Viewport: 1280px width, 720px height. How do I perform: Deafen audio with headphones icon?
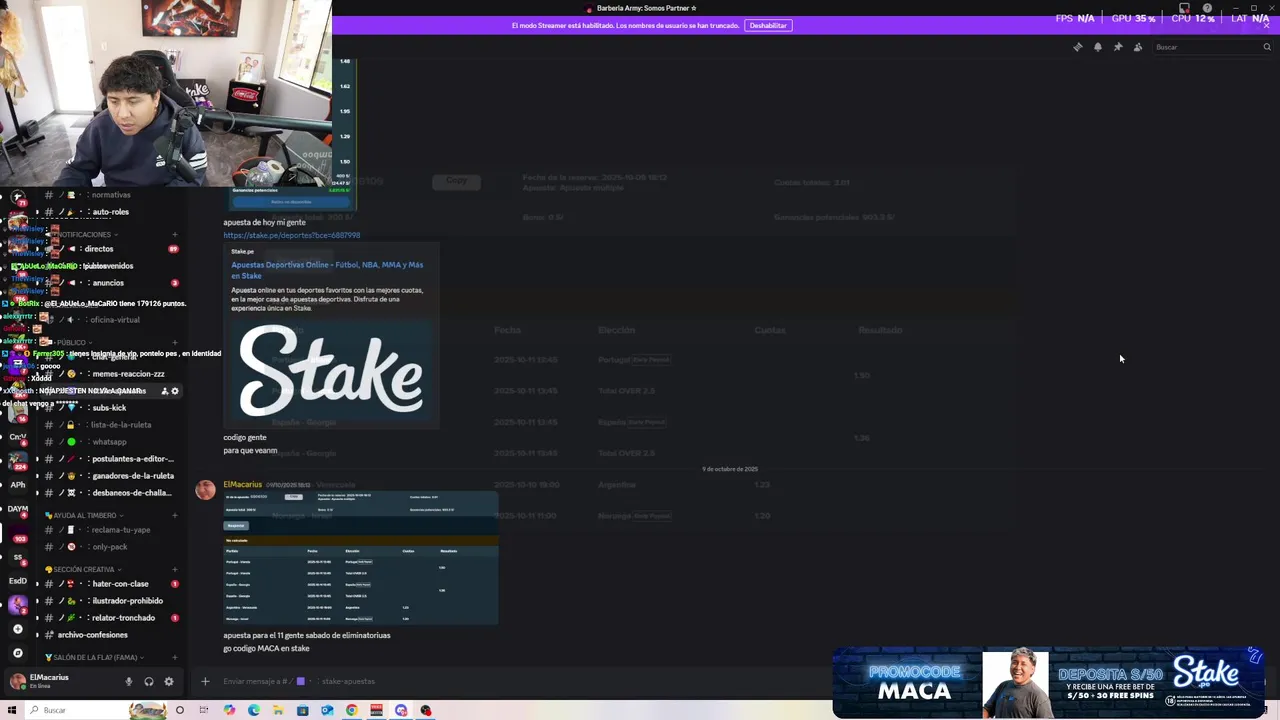pos(148,682)
